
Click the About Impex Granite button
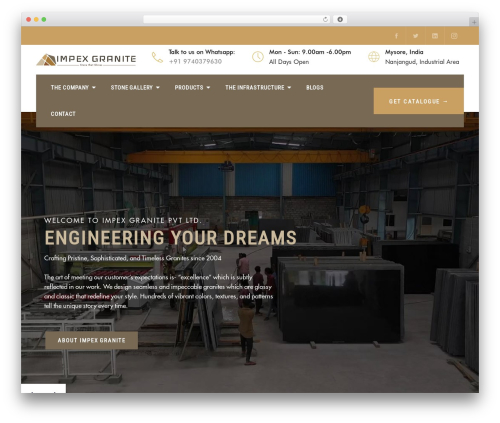coord(91,340)
